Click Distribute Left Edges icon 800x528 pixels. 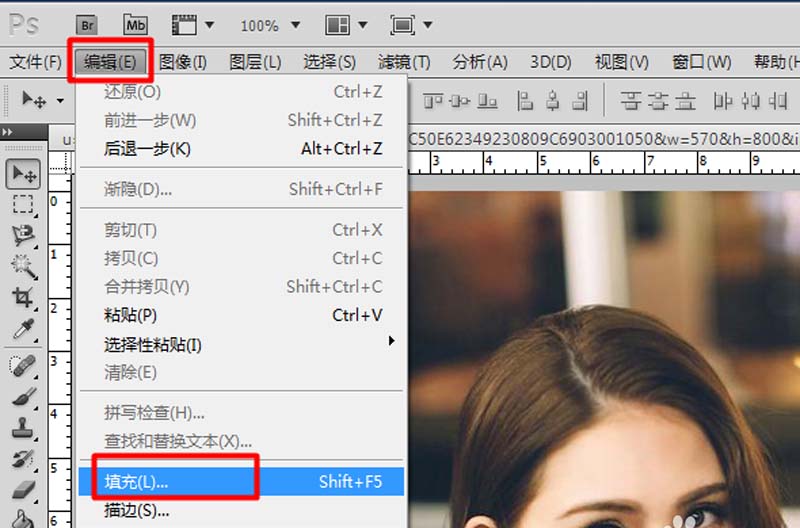(722, 101)
